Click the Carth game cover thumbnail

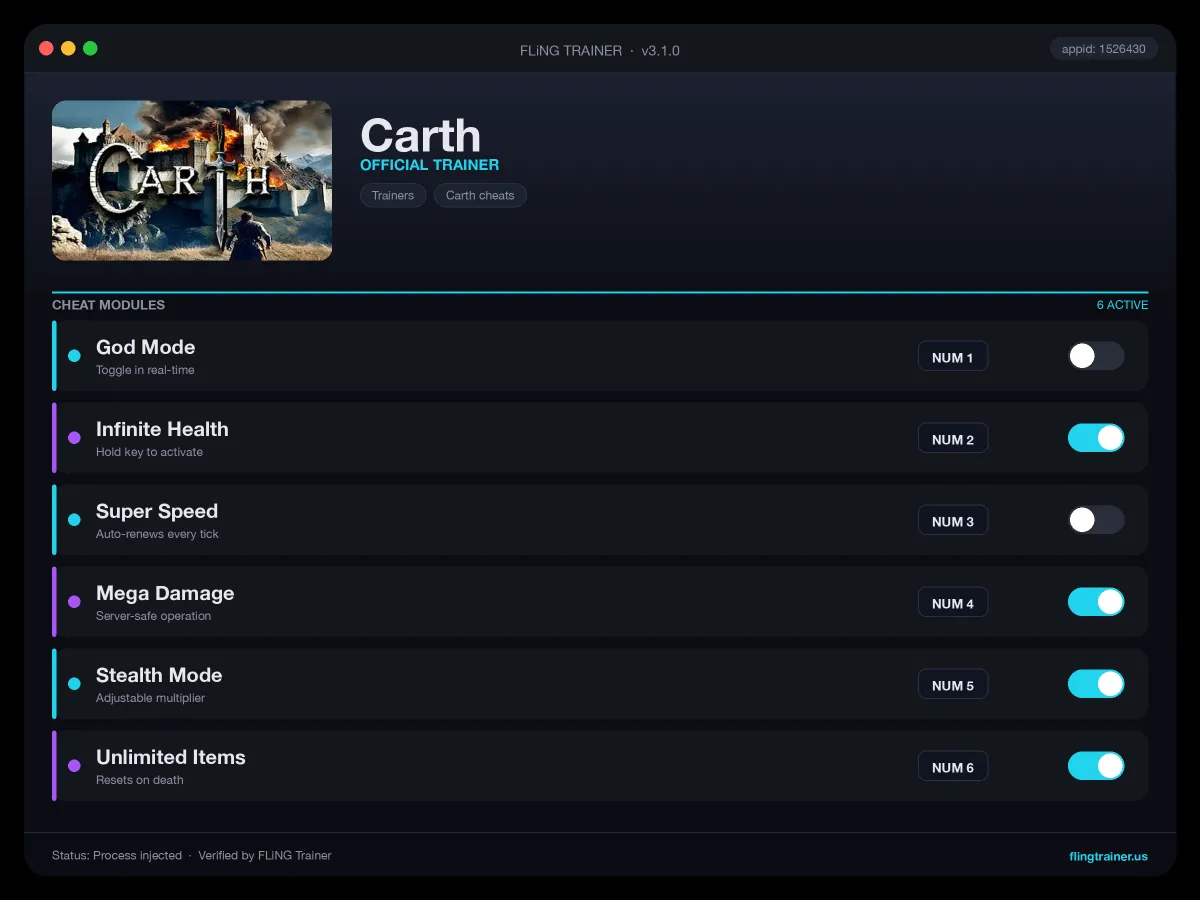[x=192, y=180]
